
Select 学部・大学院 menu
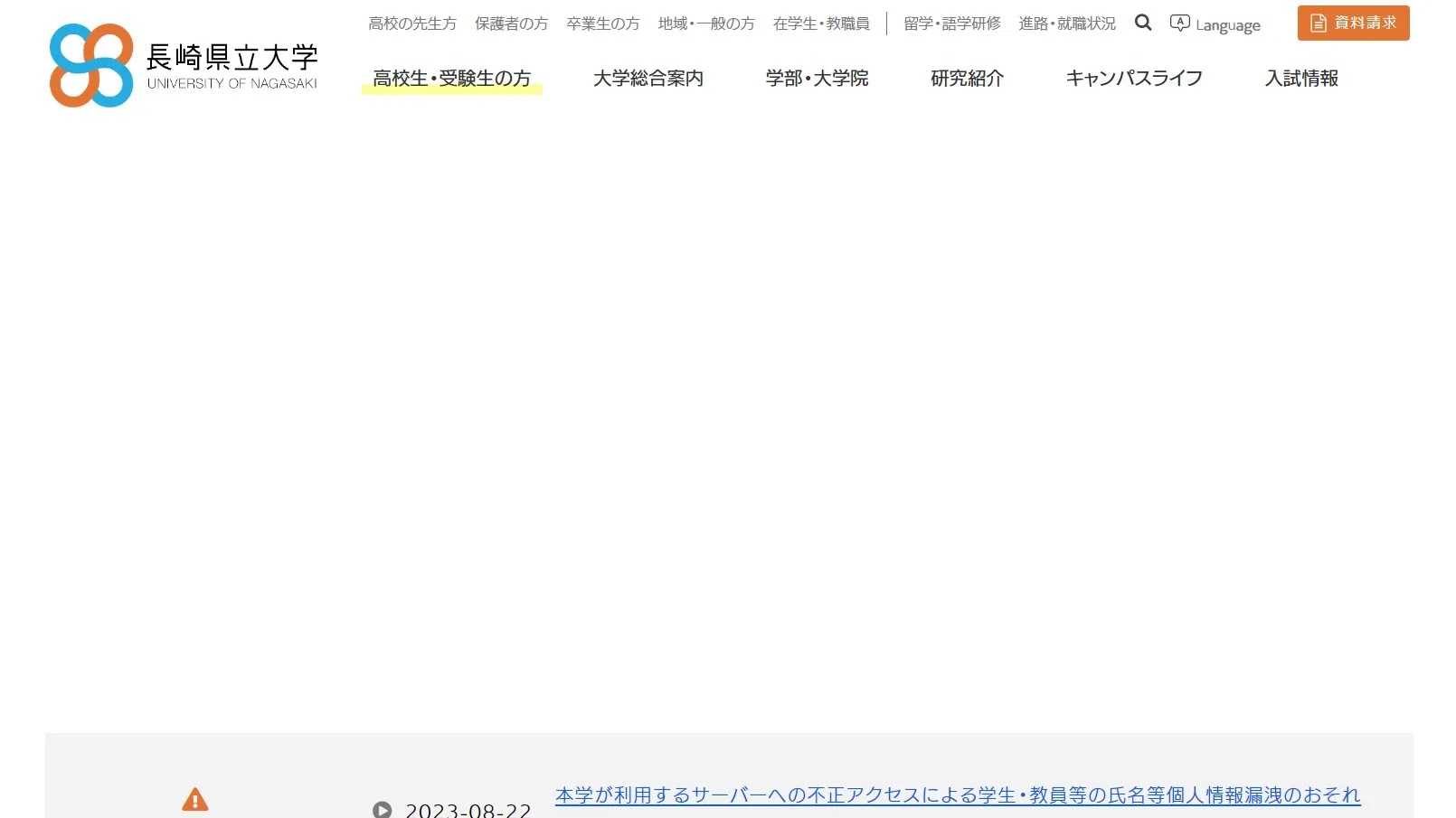[x=818, y=79]
